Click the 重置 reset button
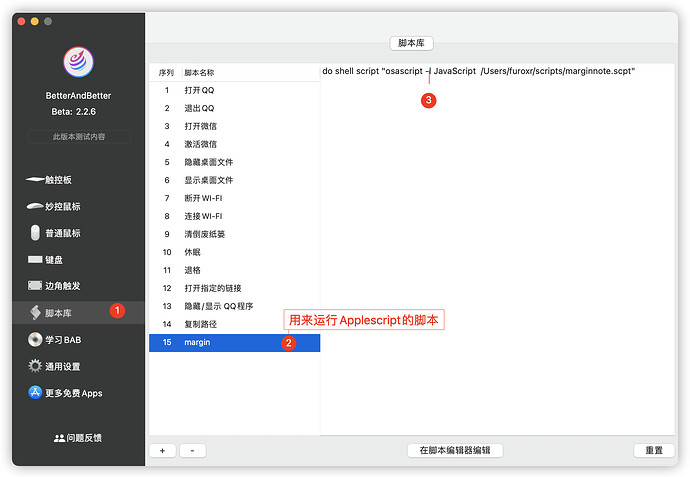This screenshot has height=477, width=690. tap(654, 451)
